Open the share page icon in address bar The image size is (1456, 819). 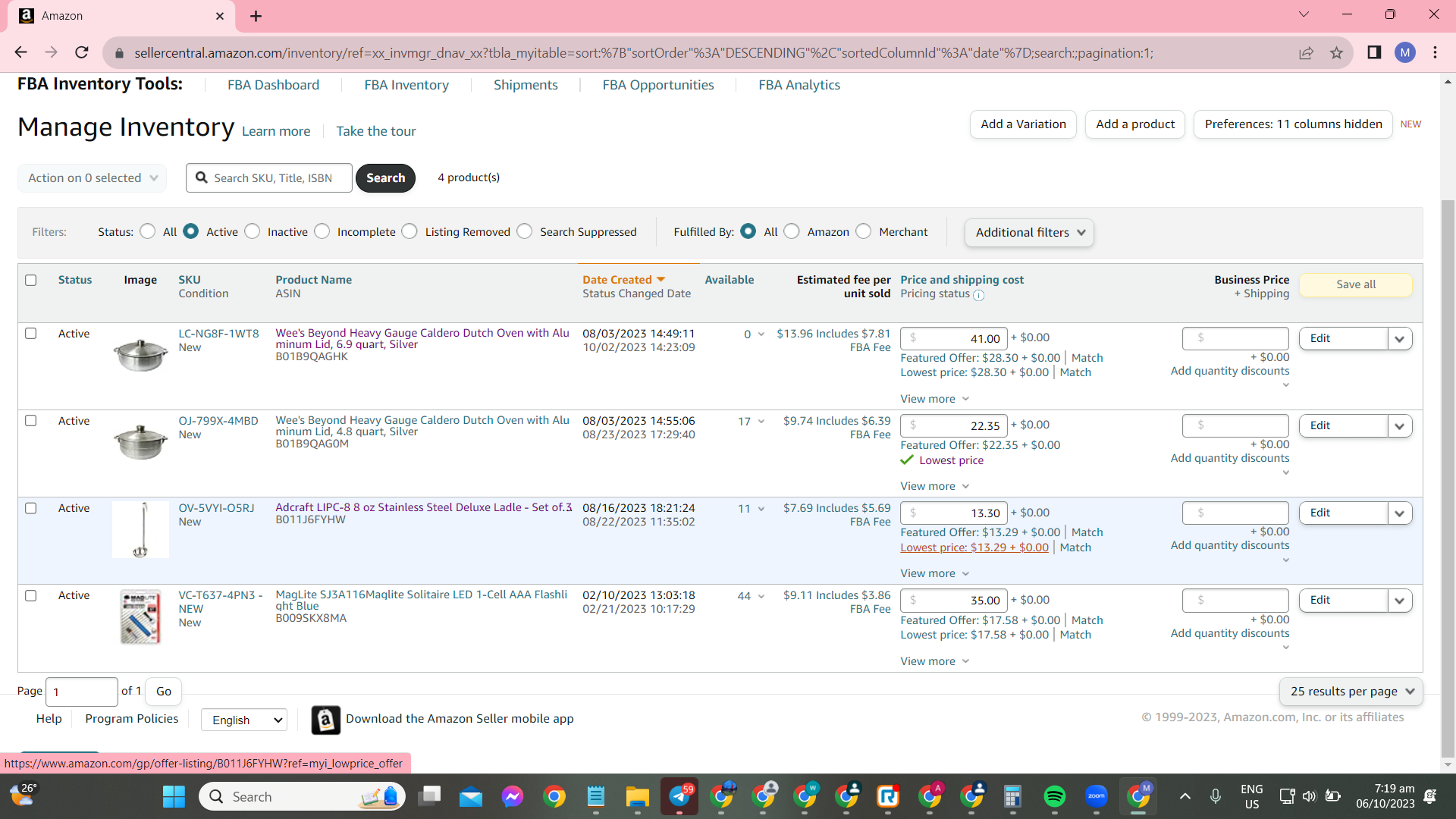(1306, 52)
